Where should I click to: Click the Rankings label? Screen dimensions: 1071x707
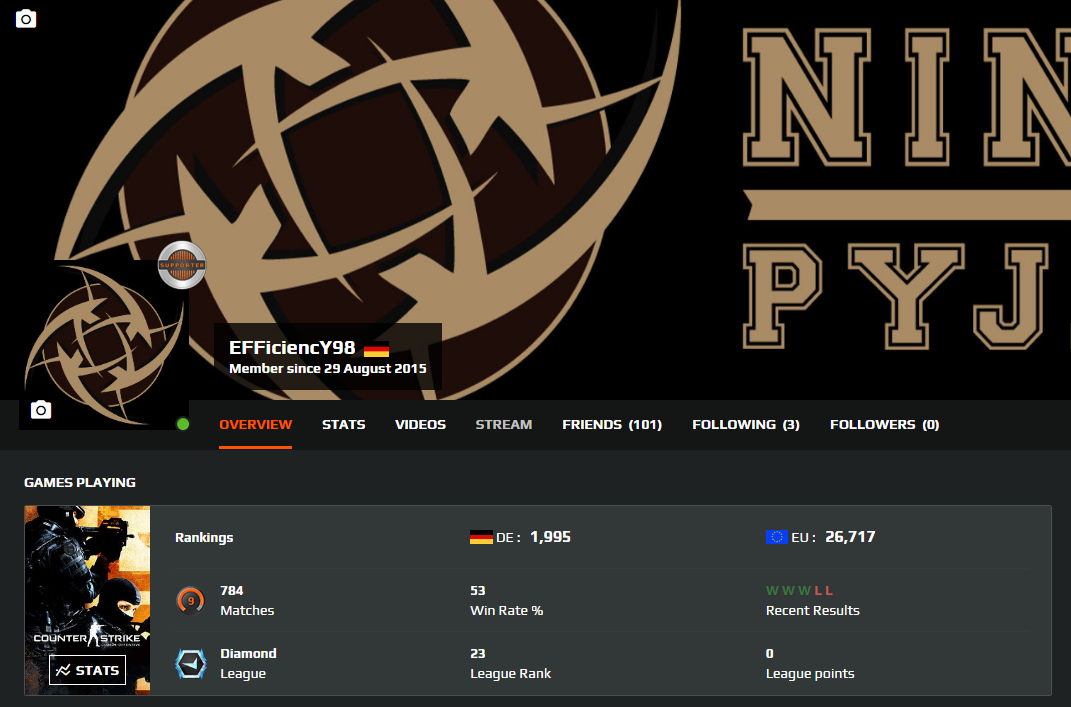pyautogui.click(x=204, y=538)
